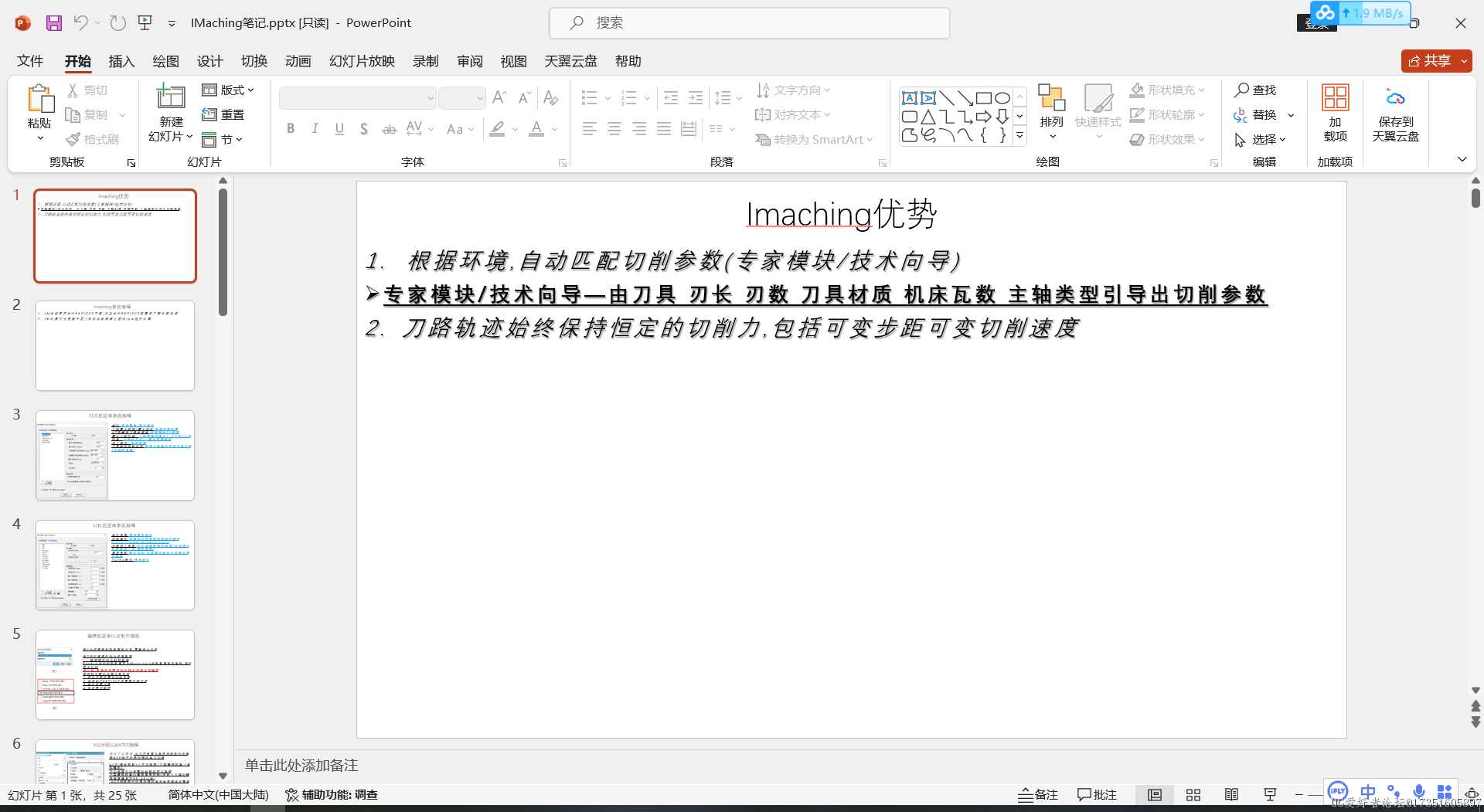1484x812 pixels.
Task: Decrease font size icon
Action: tap(525, 97)
